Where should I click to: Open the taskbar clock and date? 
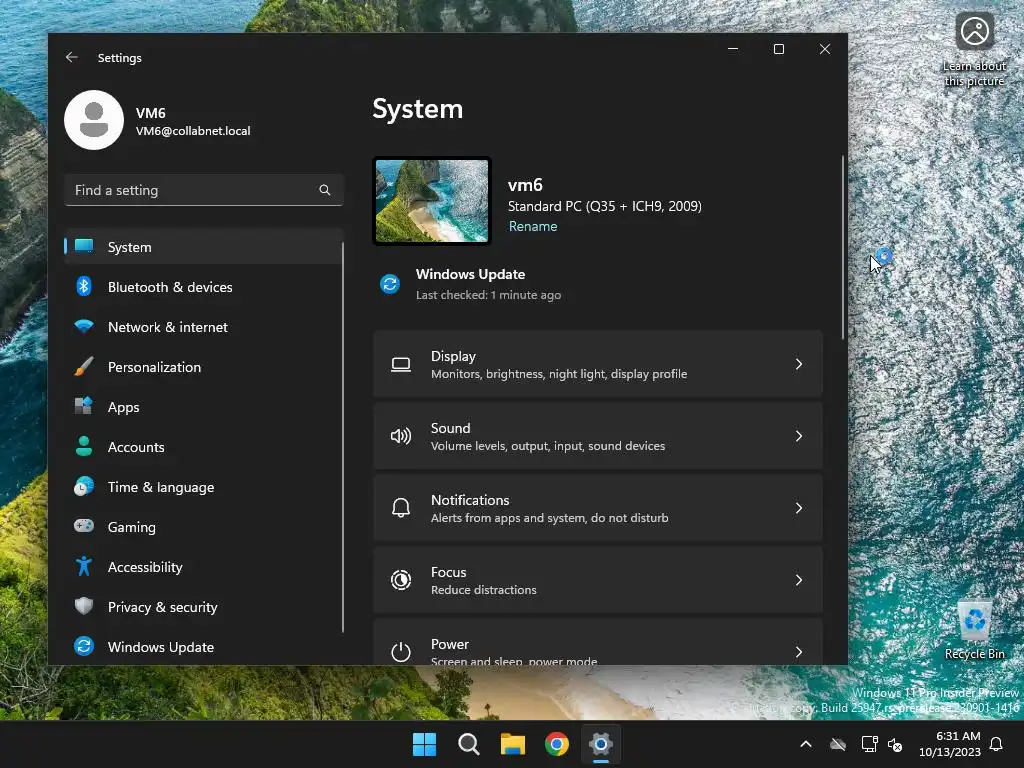pos(950,744)
